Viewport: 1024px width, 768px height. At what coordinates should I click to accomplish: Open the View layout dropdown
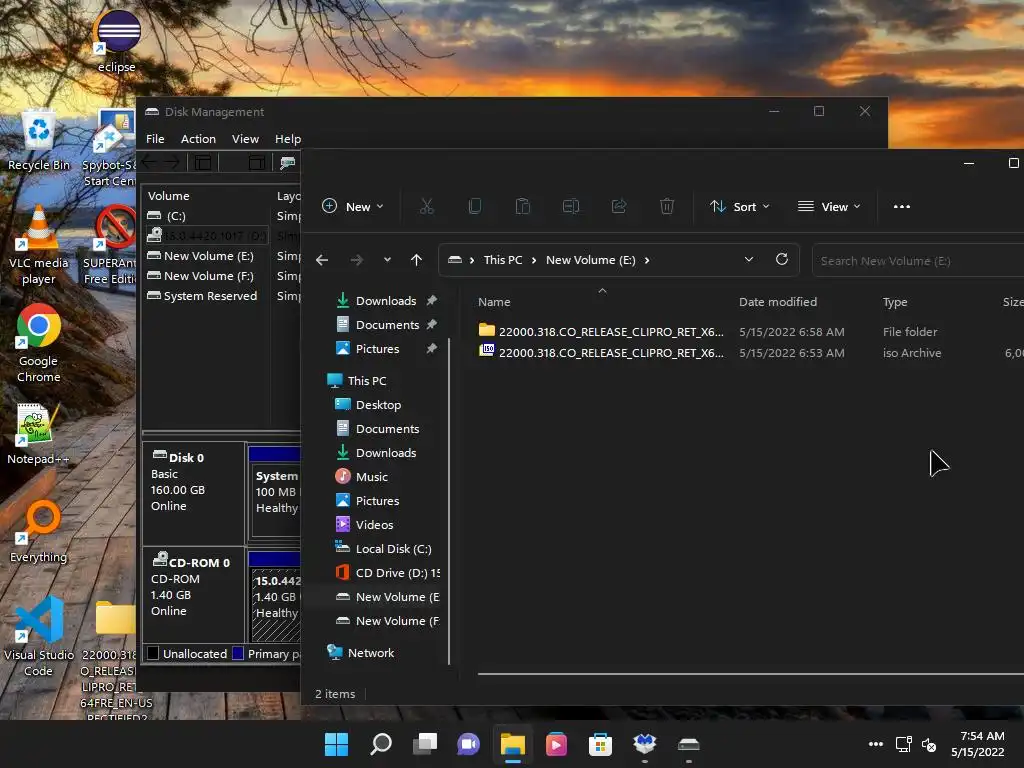(829, 206)
